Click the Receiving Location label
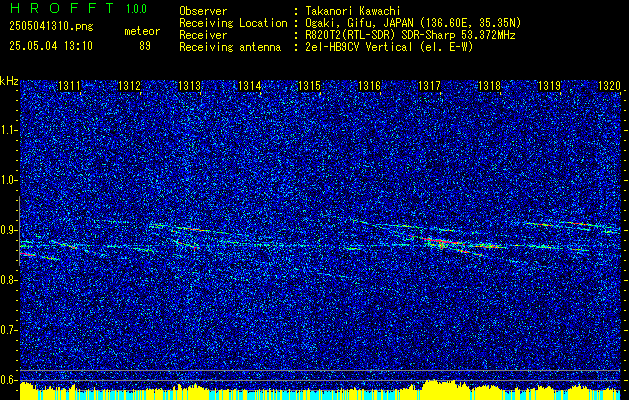The image size is (629, 400). 233,23
